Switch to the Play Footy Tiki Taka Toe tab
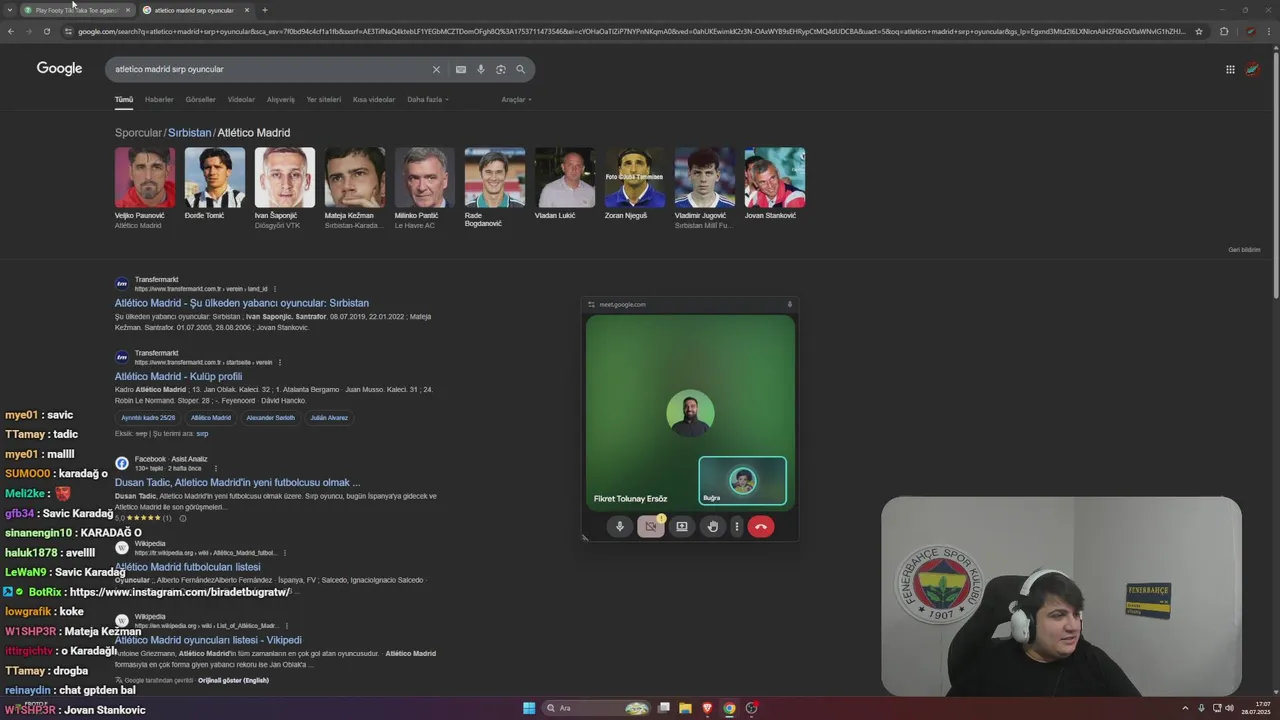This screenshot has width=1280, height=720. [x=78, y=10]
